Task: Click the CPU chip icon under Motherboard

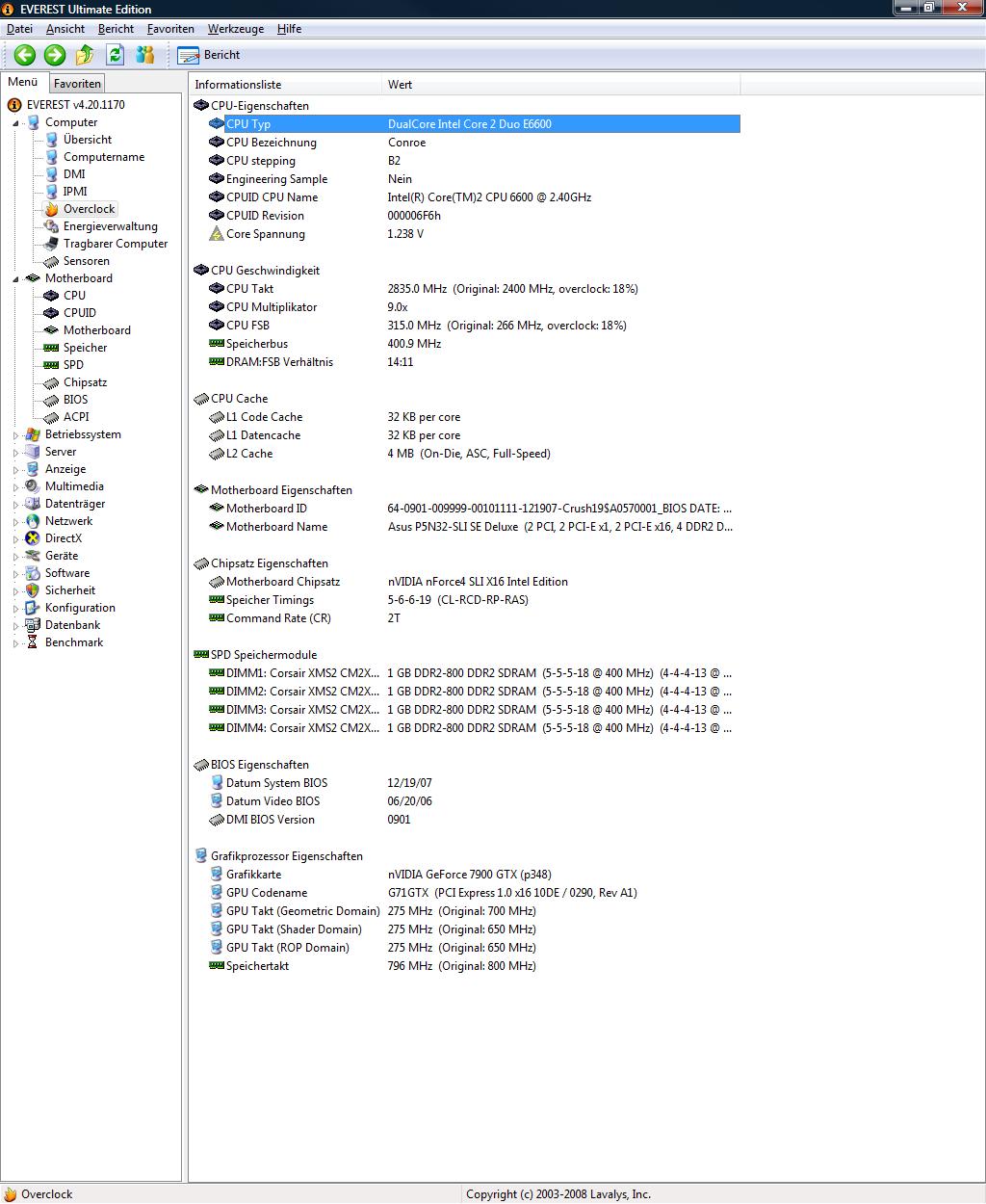Action: (51, 296)
